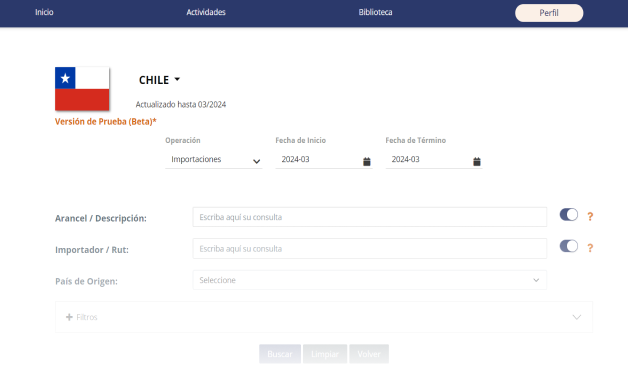Go to Actividades in the top navigation

pos(206,12)
